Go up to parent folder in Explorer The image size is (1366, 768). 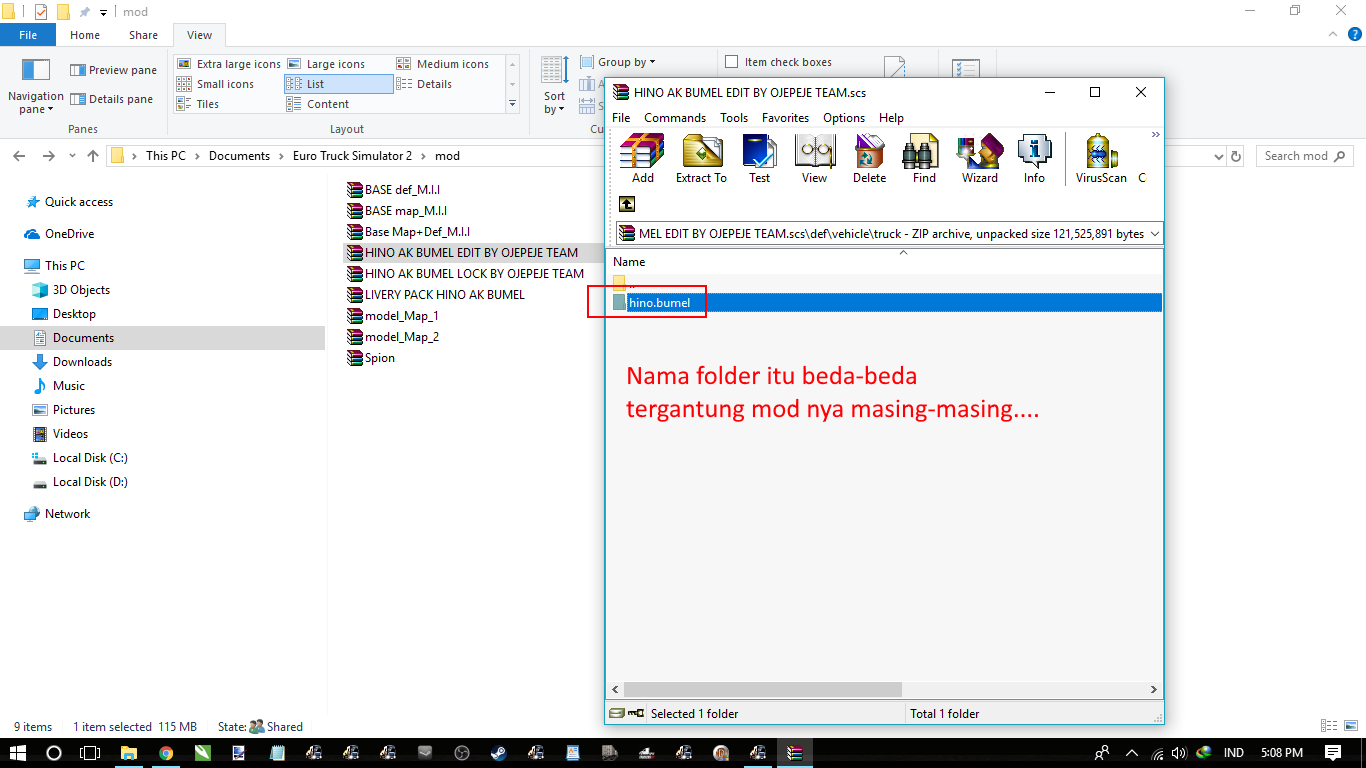[93, 156]
